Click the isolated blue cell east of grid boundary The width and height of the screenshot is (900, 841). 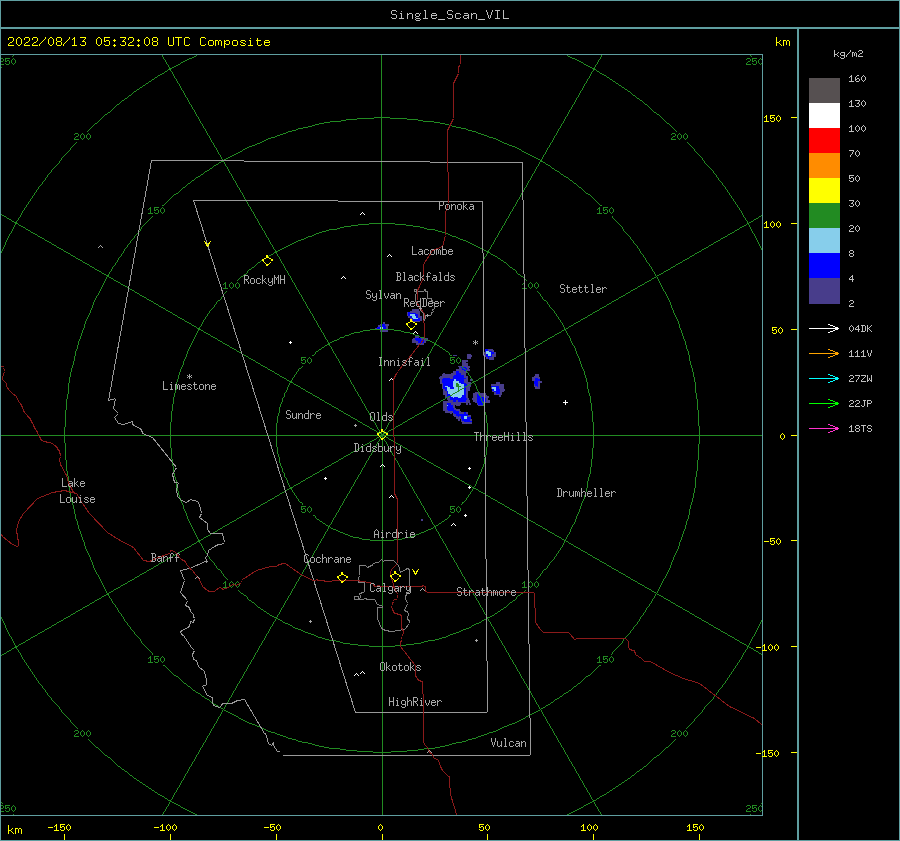pyautogui.click(x=537, y=381)
